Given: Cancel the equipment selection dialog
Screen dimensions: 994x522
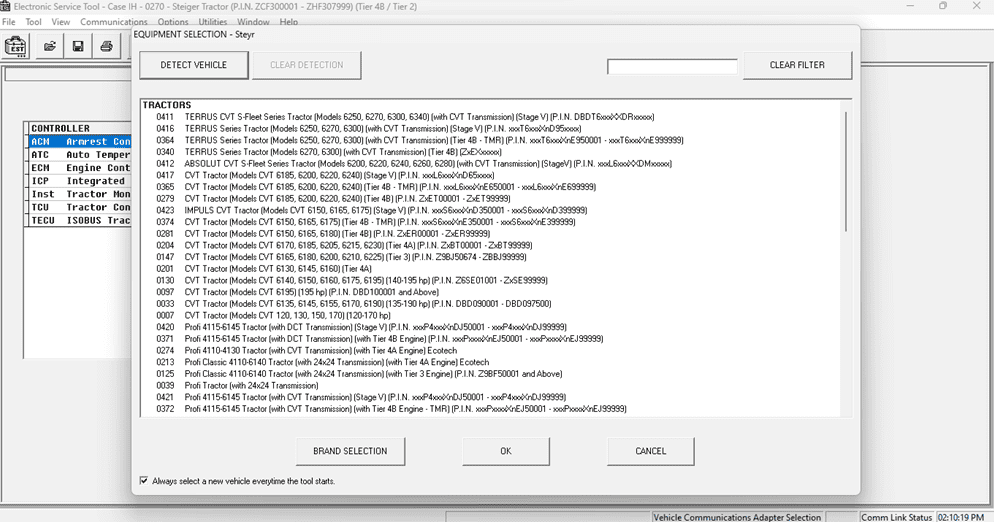Looking at the screenshot, I should pos(650,451).
